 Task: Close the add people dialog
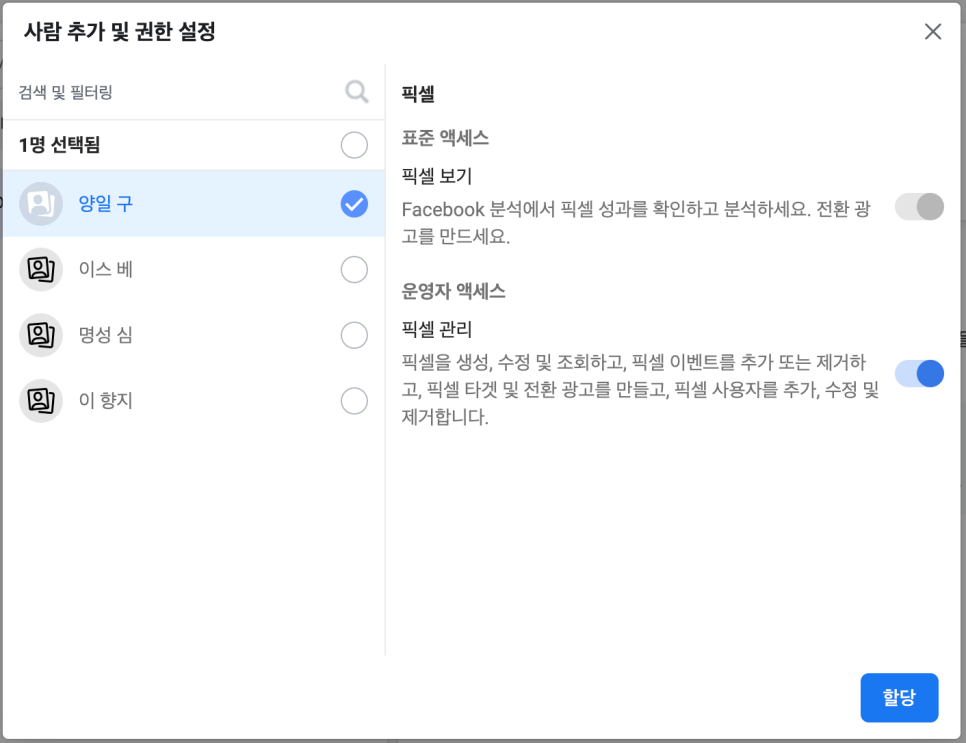tap(933, 31)
